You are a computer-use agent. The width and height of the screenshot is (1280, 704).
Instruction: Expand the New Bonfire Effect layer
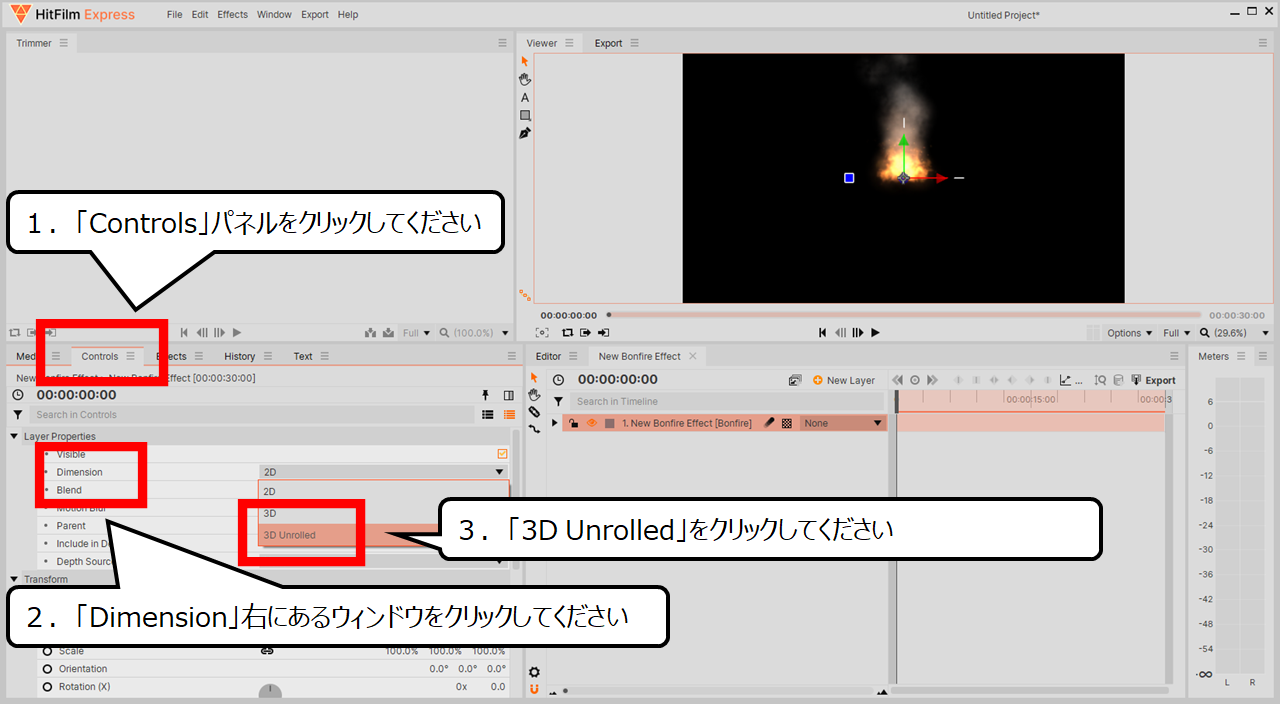pos(555,423)
